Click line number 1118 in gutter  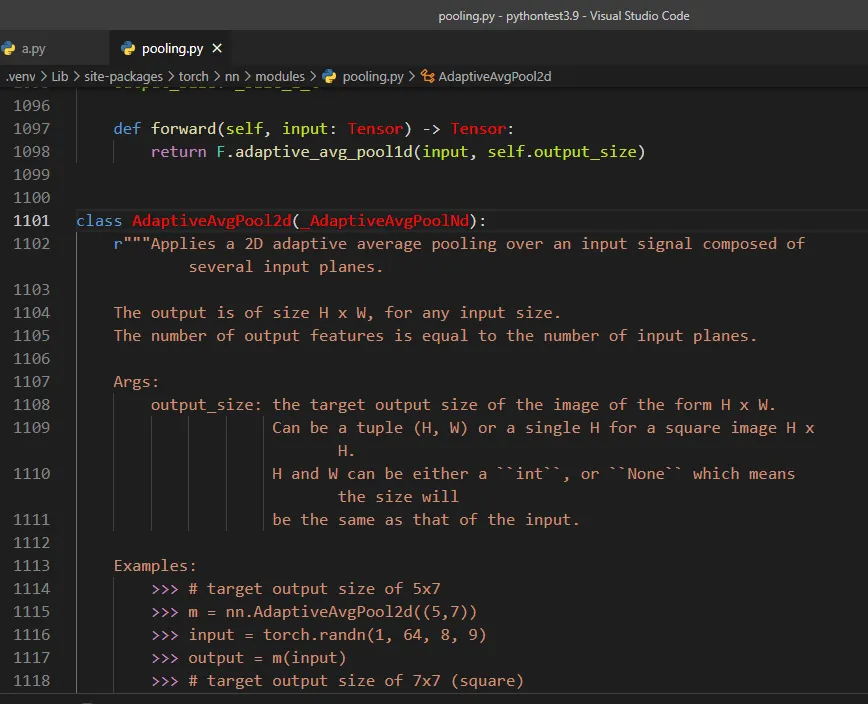tap(32, 681)
